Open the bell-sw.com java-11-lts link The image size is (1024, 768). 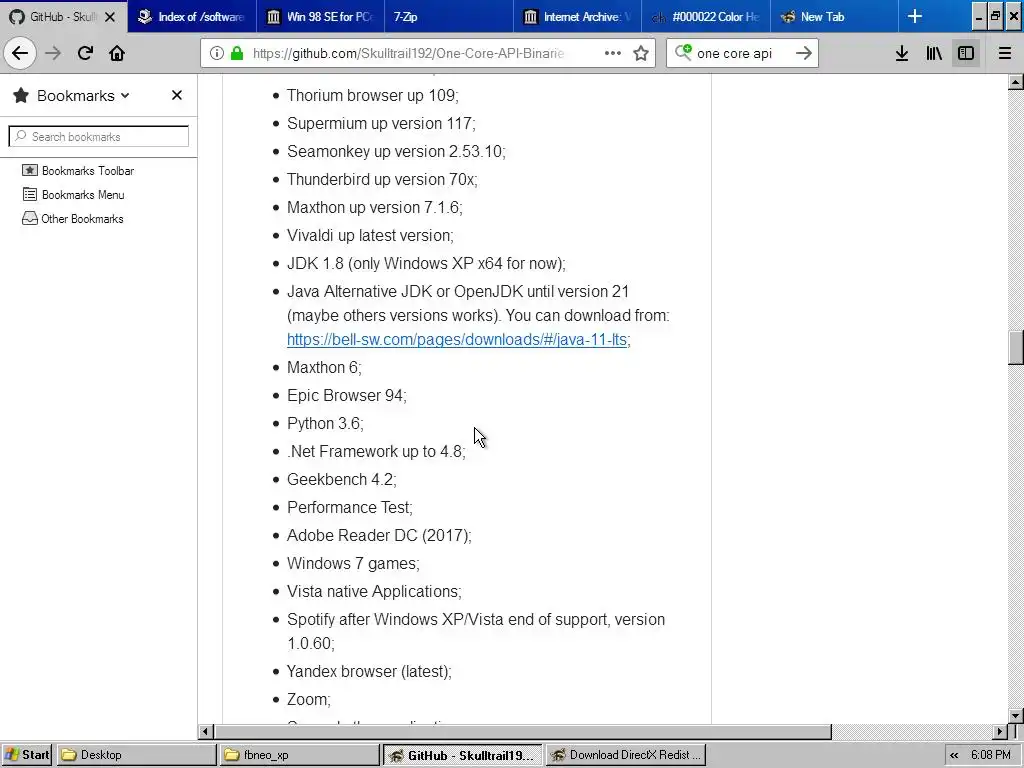point(456,340)
